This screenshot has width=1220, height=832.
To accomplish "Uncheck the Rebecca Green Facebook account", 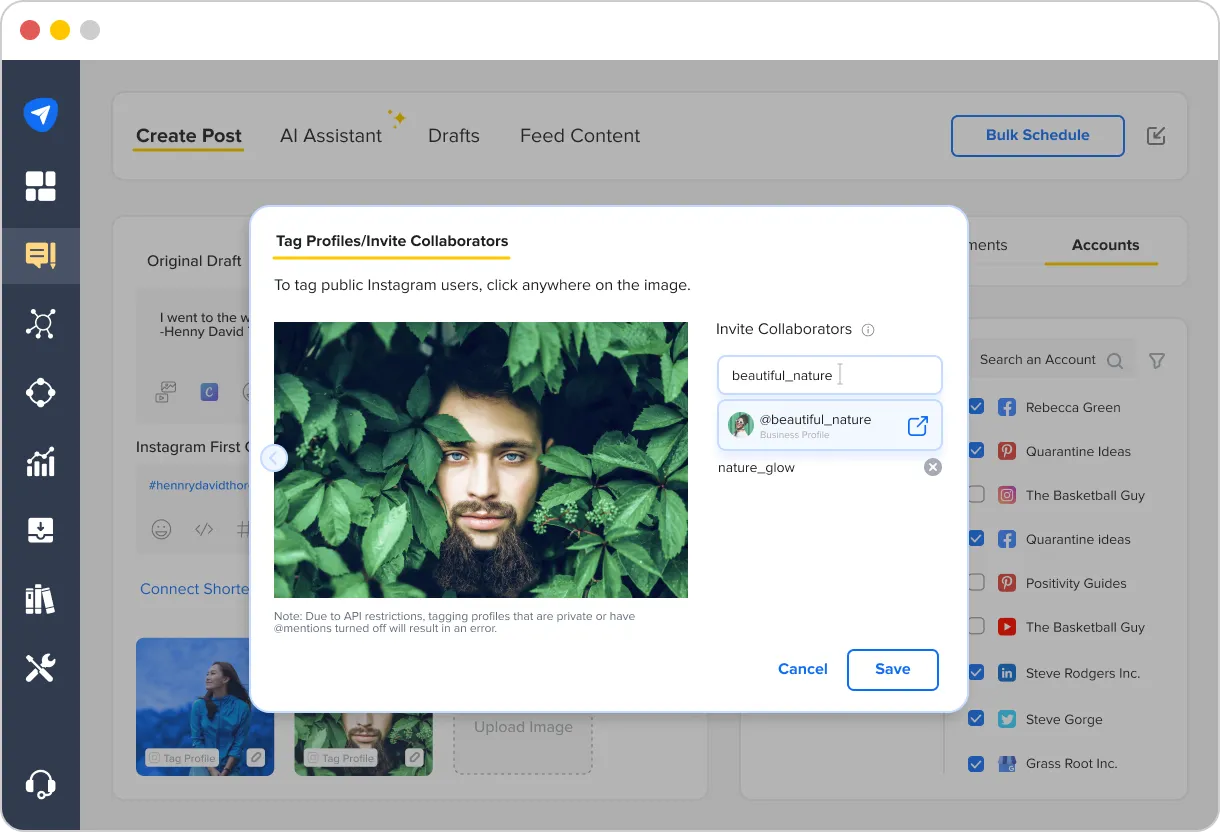I will click(975, 407).
